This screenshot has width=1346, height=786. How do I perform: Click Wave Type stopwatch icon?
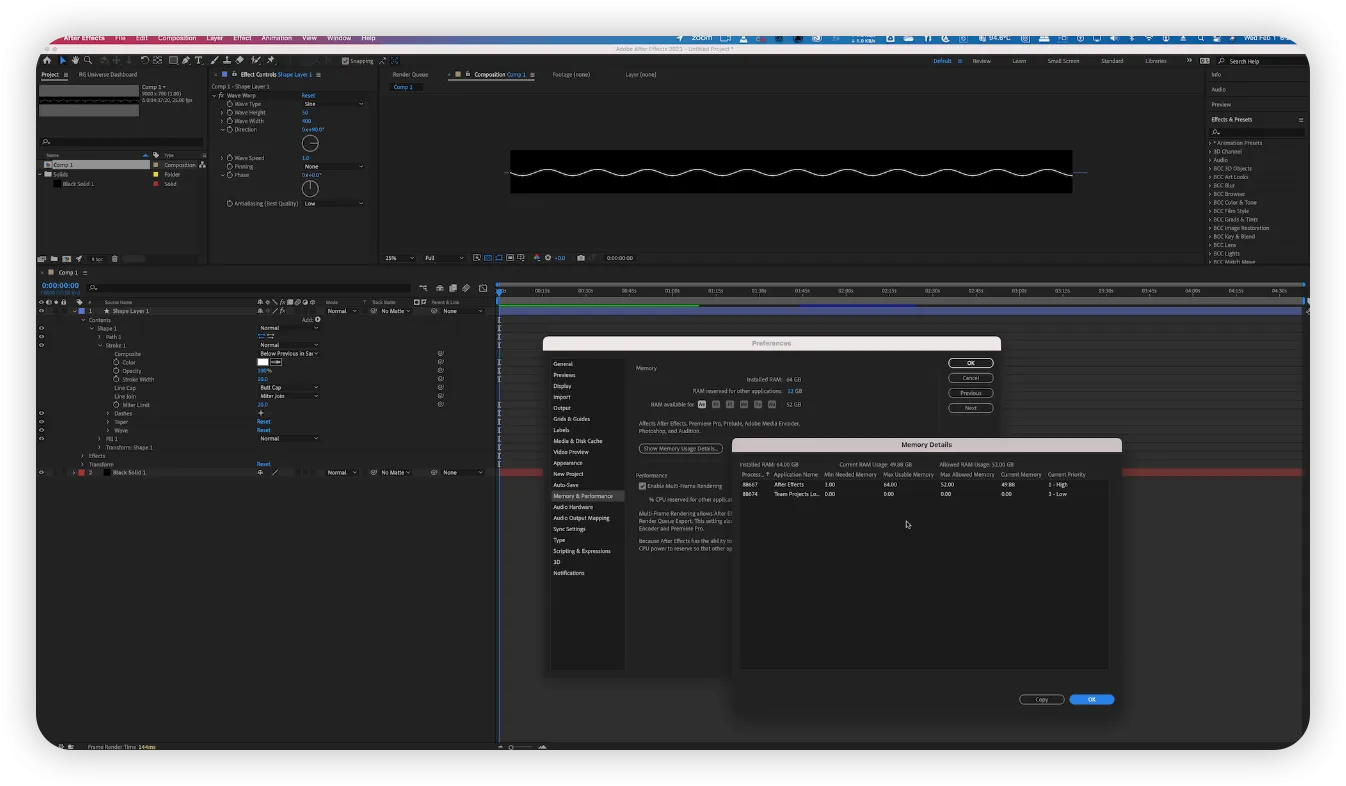coord(229,104)
